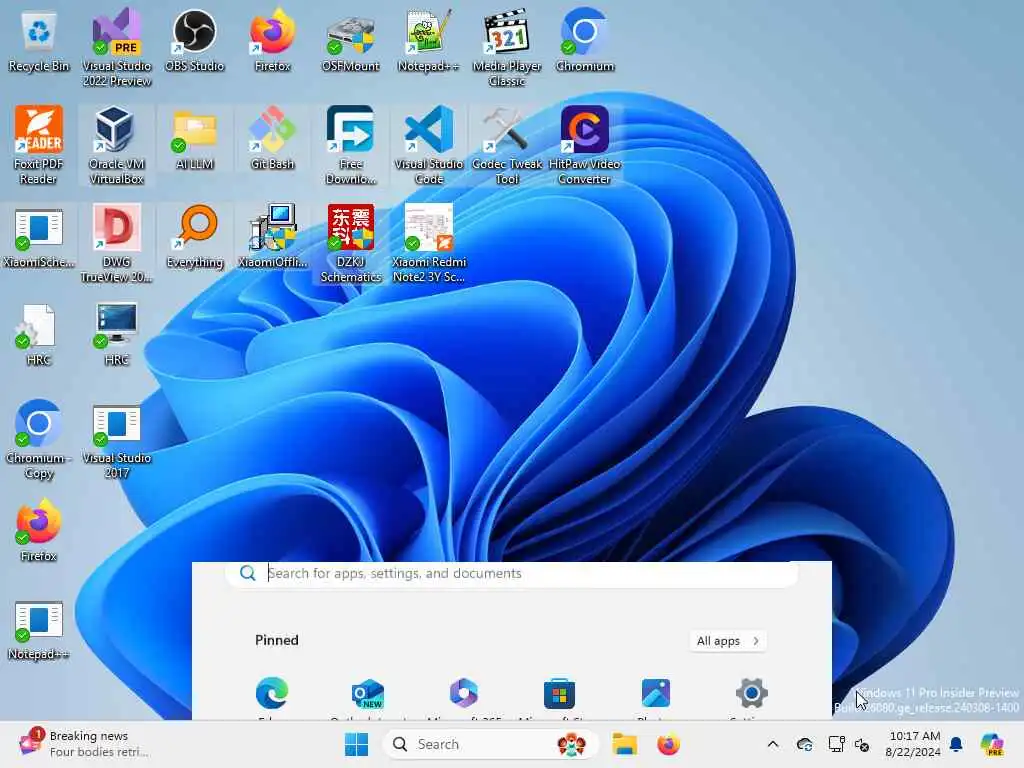The width and height of the screenshot is (1024, 768).
Task: Select Notepad++ icon at bottom left desktop
Action: click(39, 629)
